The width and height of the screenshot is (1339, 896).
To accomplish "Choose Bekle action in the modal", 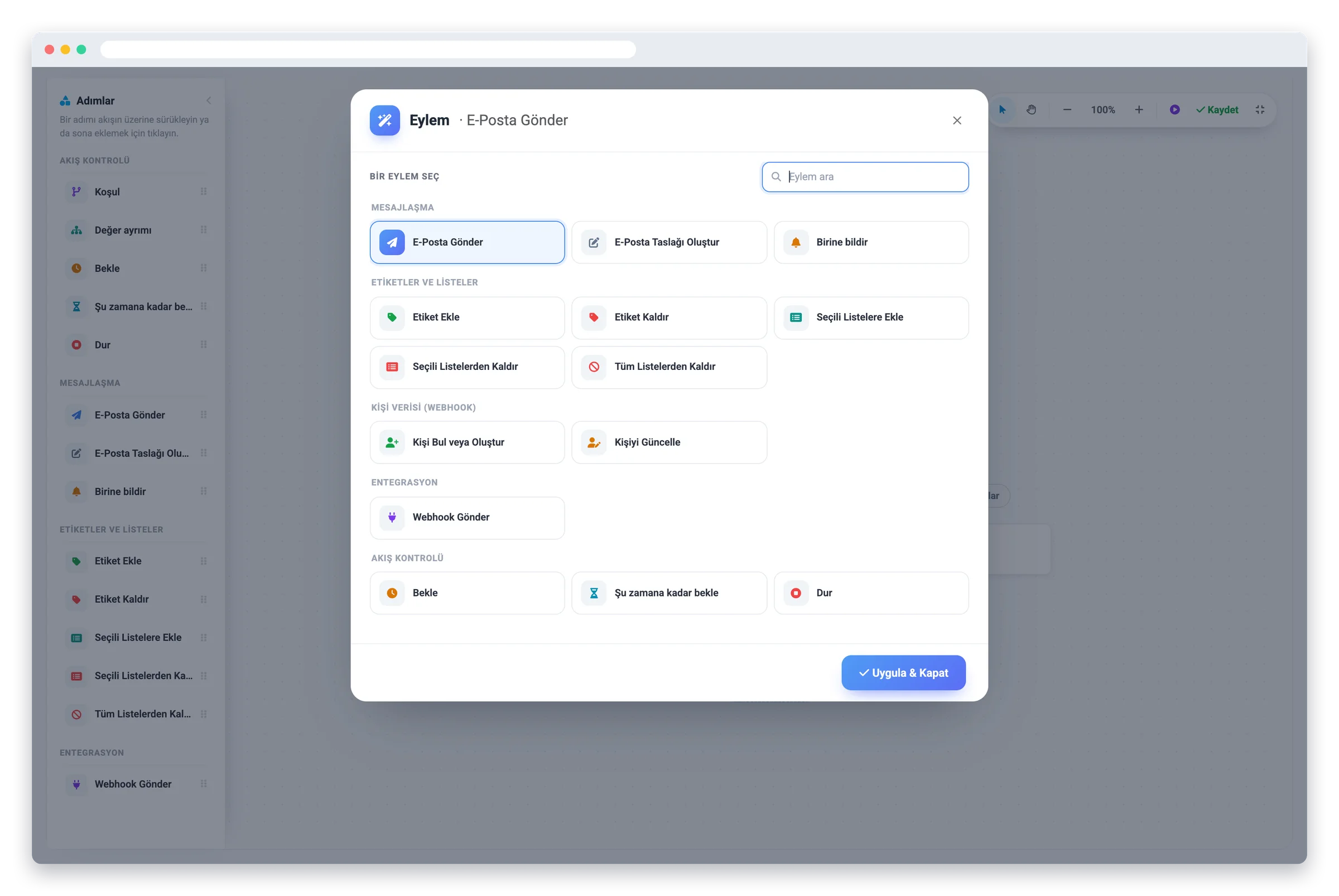I will point(467,592).
